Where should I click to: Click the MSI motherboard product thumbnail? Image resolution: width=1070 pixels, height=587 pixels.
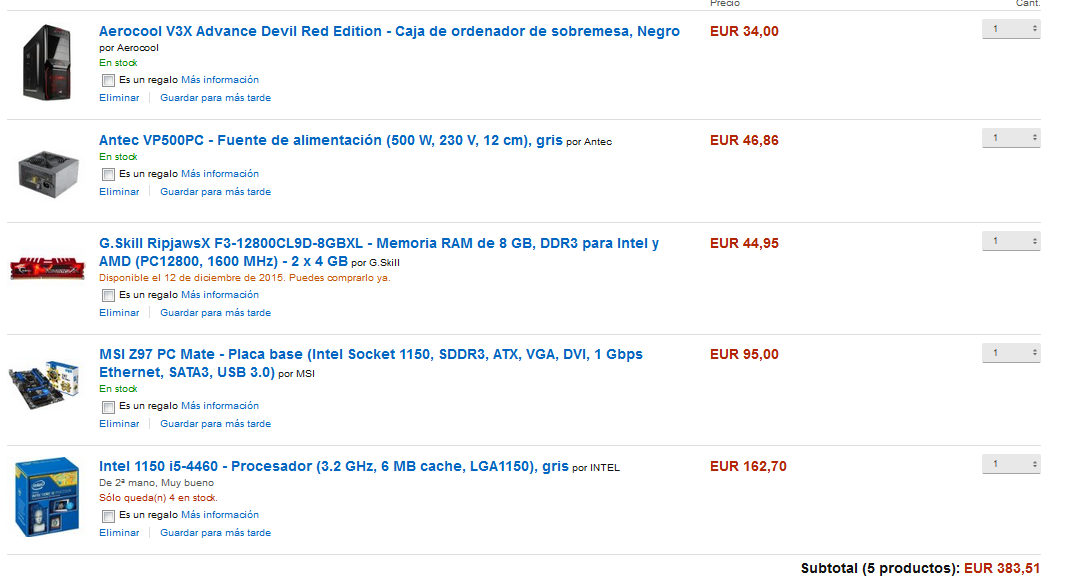pyautogui.click(x=44, y=385)
